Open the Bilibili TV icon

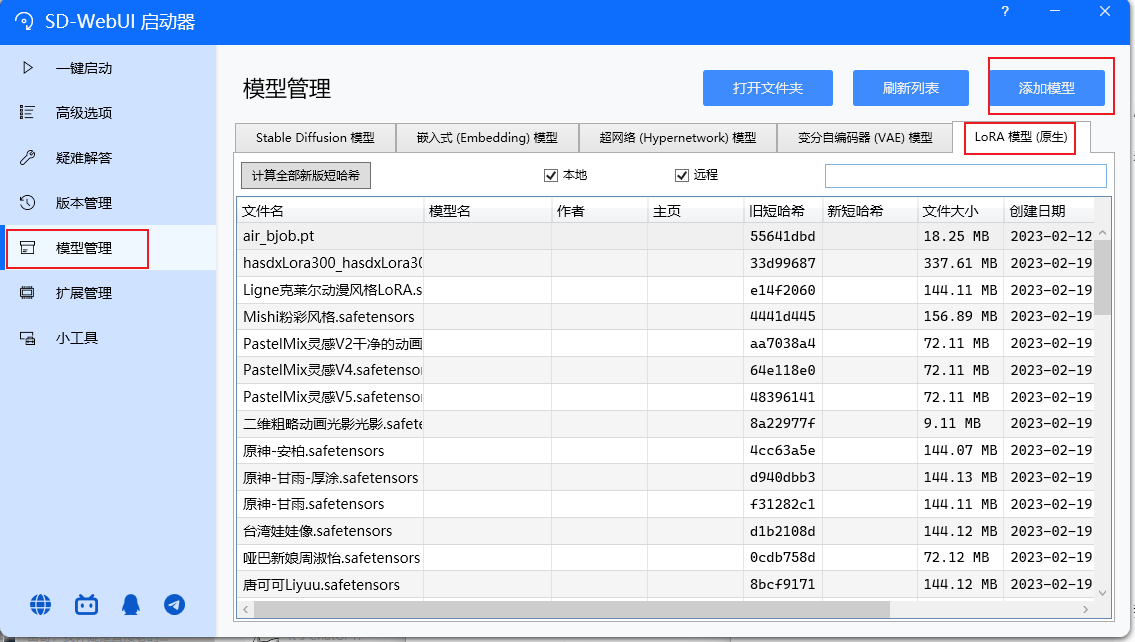click(86, 604)
